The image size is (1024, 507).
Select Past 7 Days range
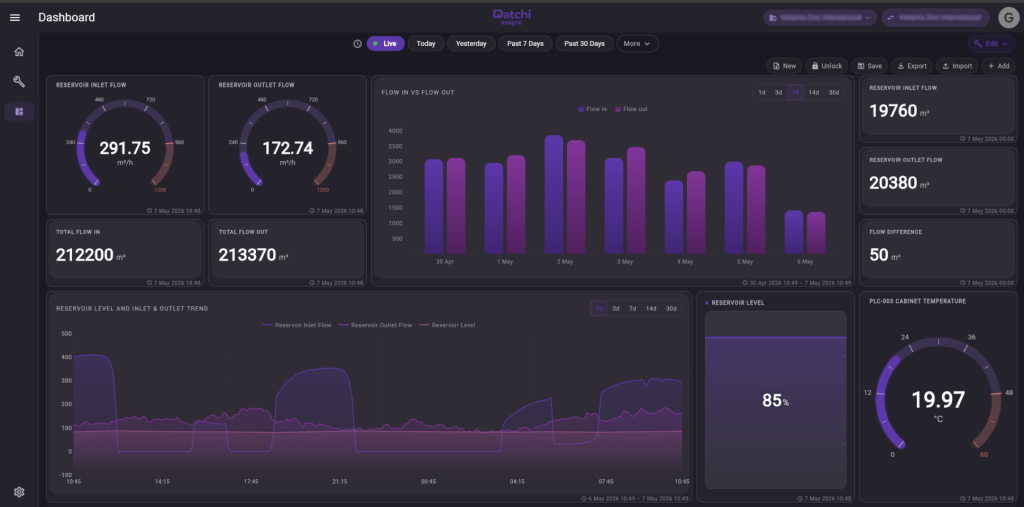525,44
